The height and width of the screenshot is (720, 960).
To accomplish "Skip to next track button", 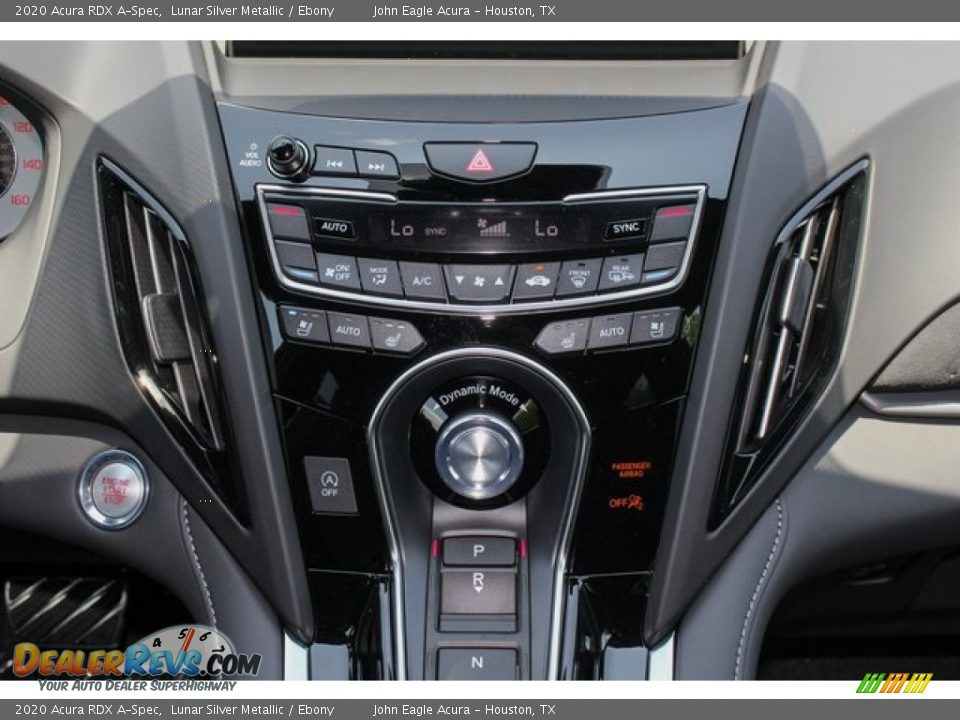I will click(377, 165).
